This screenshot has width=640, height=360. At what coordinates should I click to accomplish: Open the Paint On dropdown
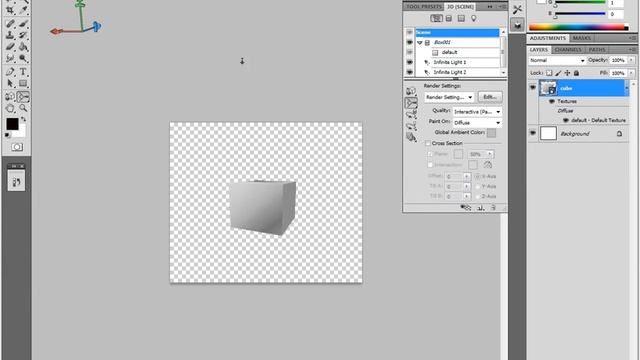tap(477, 122)
